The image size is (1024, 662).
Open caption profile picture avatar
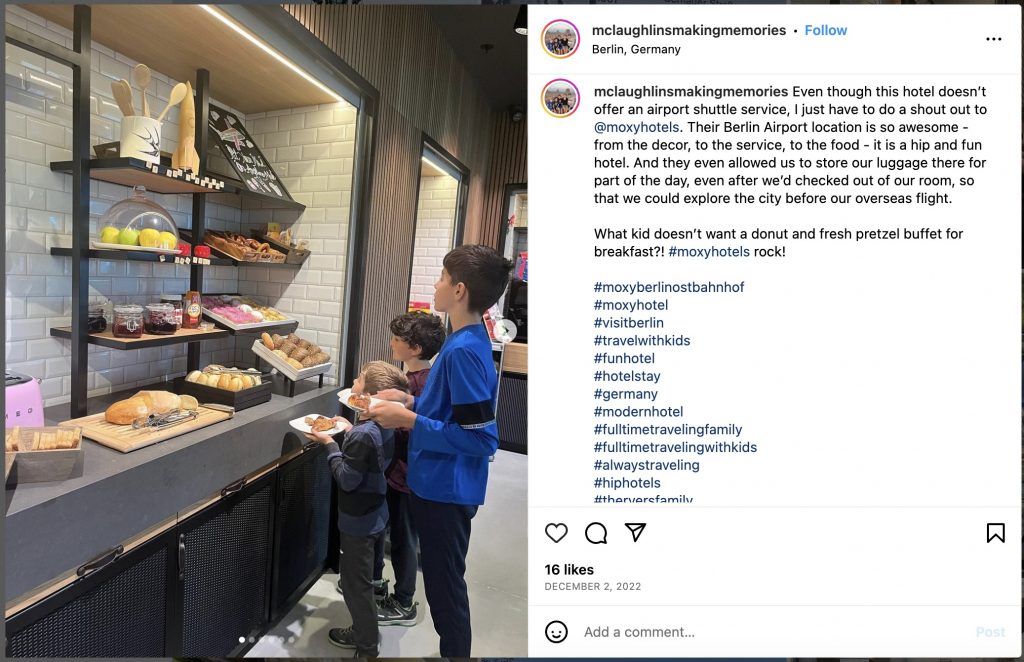[x=560, y=98]
